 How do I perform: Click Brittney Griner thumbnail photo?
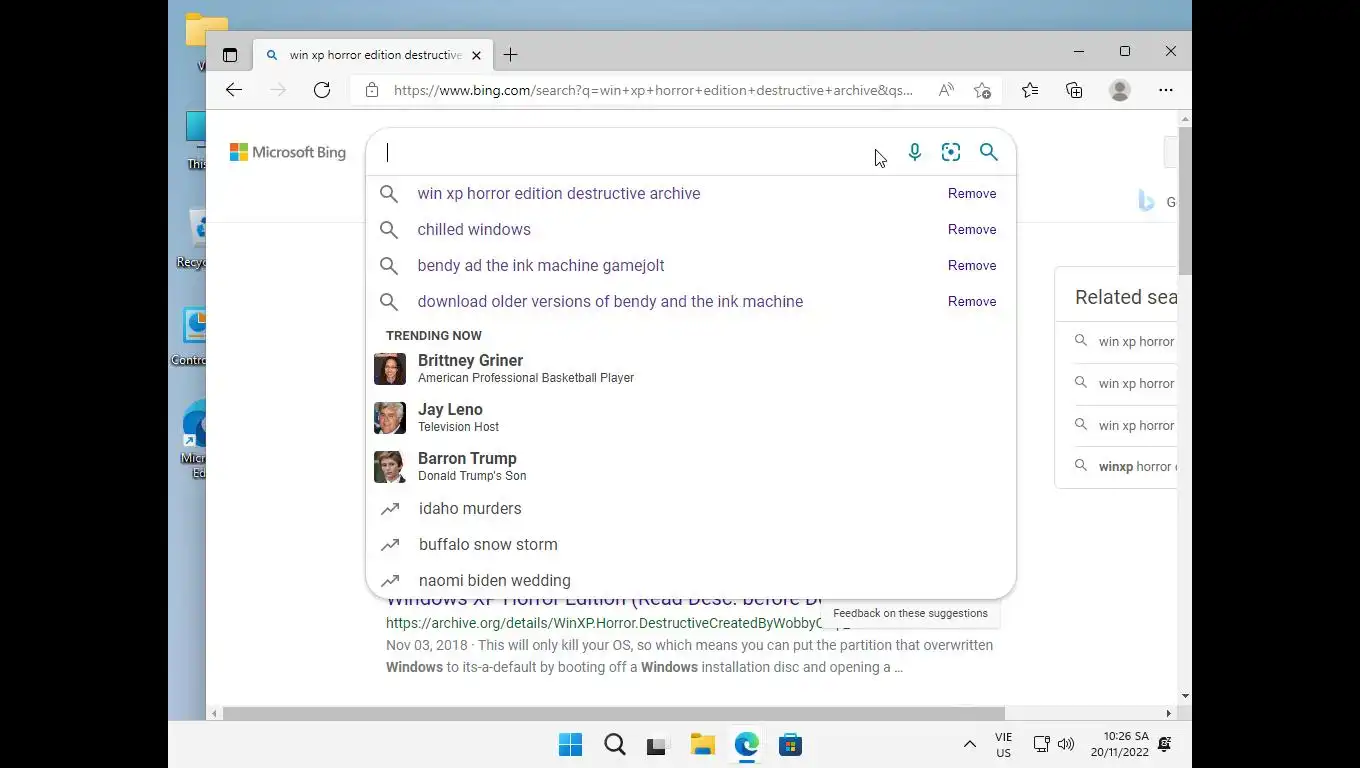[x=390, y=369]
